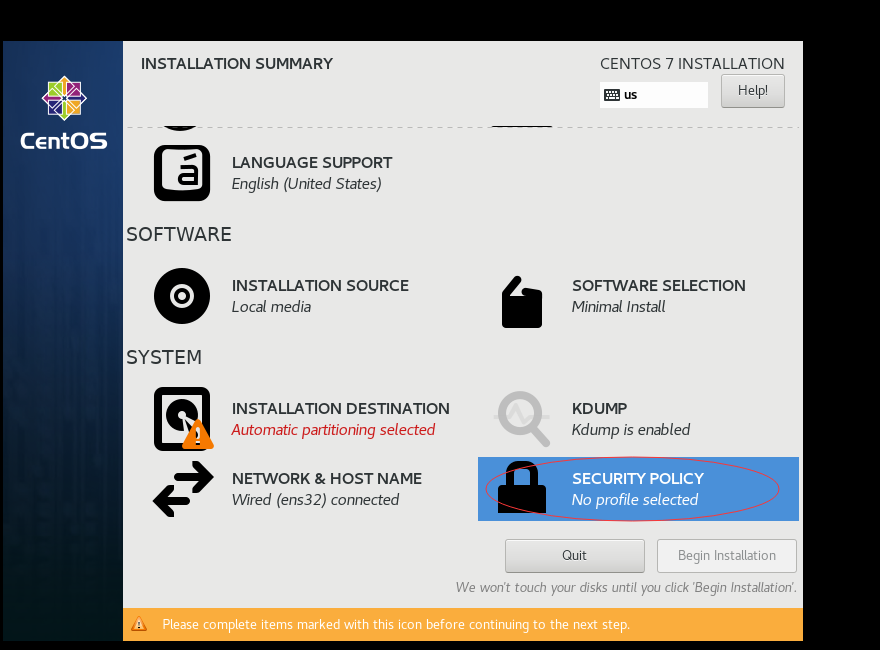This screenshot has height=650, width=880.
Task: Click "We won't touch your disks" note
Action: [x=626, y=588]
